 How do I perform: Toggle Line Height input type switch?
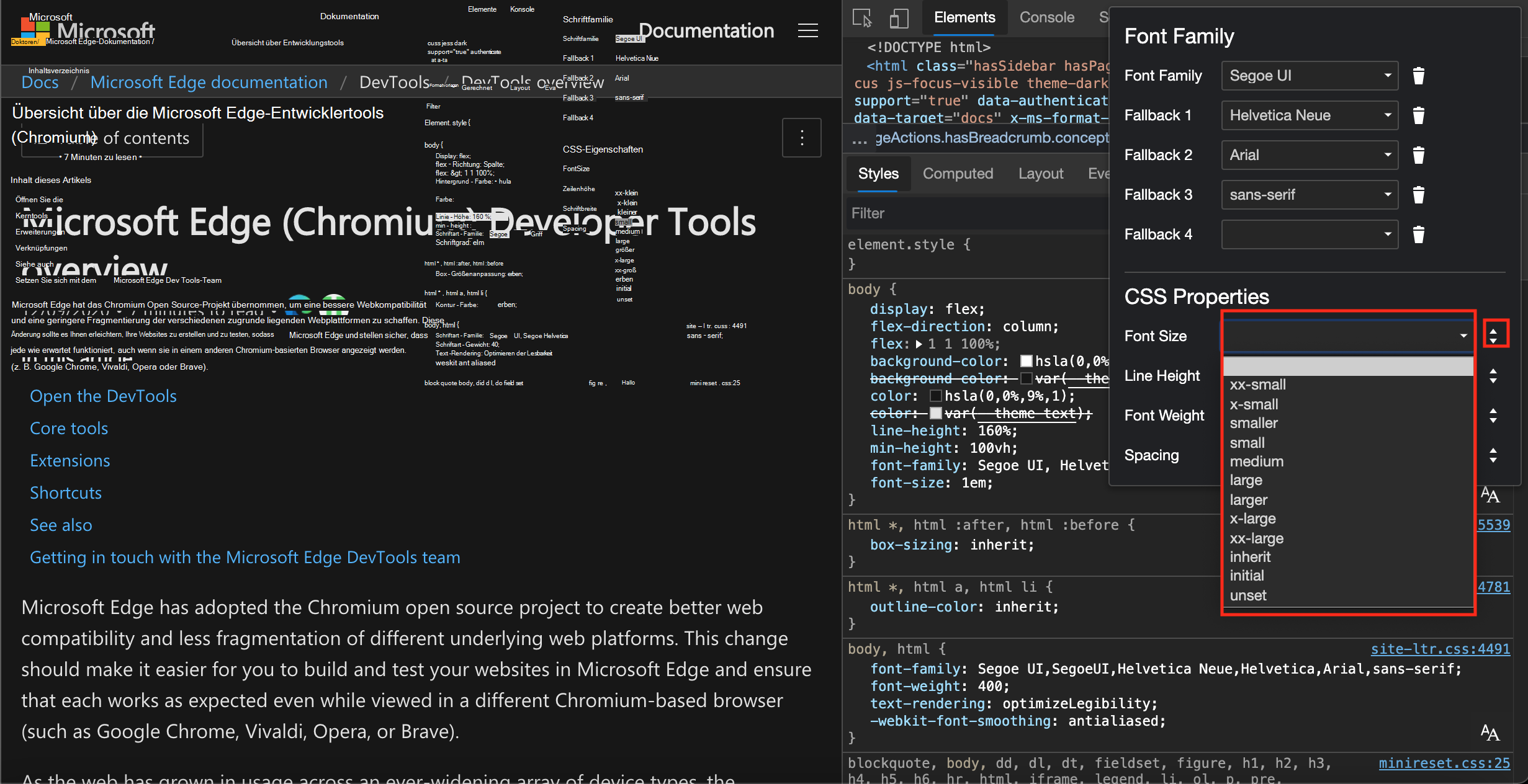point(1493,376)
